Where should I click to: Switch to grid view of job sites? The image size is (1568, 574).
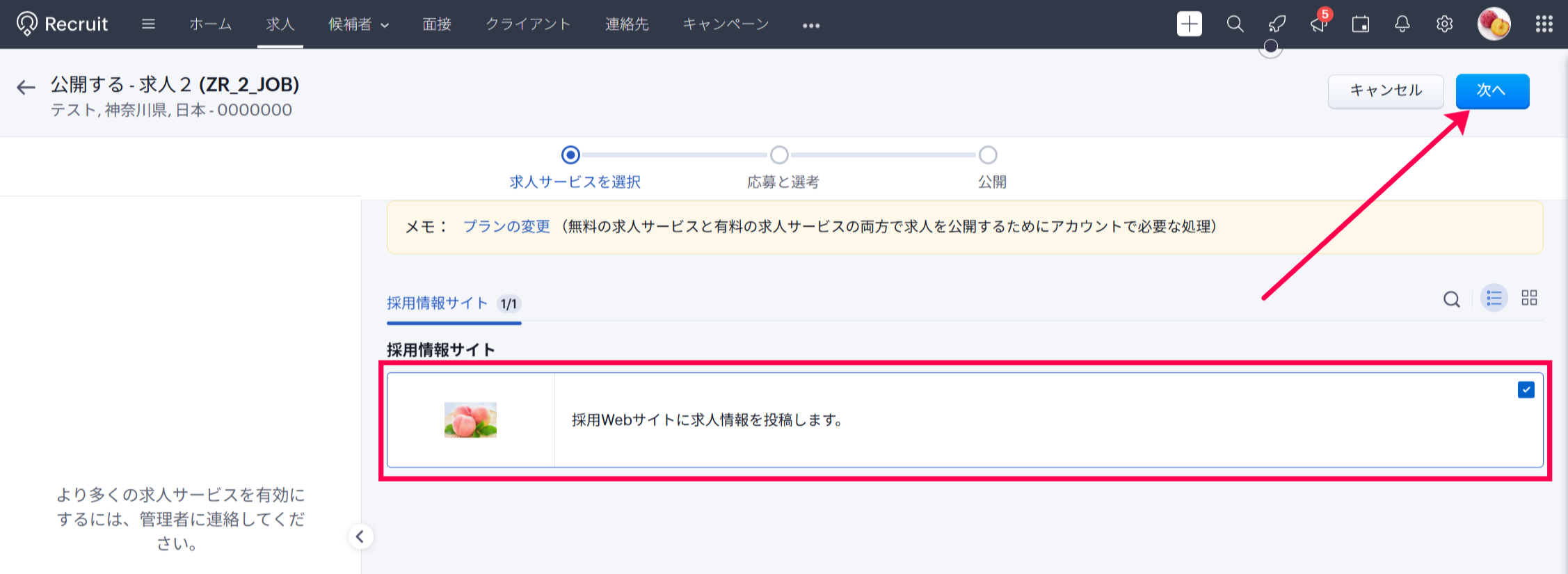pyautogui.click(x=1529, y=298)
